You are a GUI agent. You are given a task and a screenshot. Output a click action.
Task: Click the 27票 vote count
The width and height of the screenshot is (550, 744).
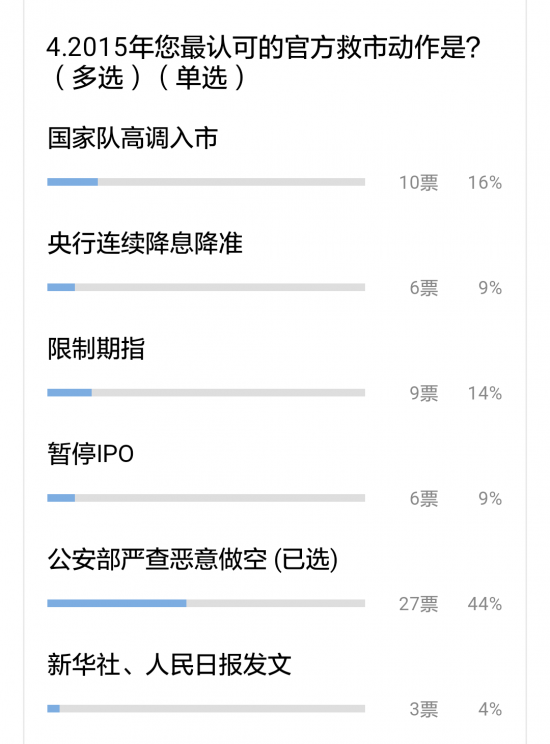click(419, 604)
